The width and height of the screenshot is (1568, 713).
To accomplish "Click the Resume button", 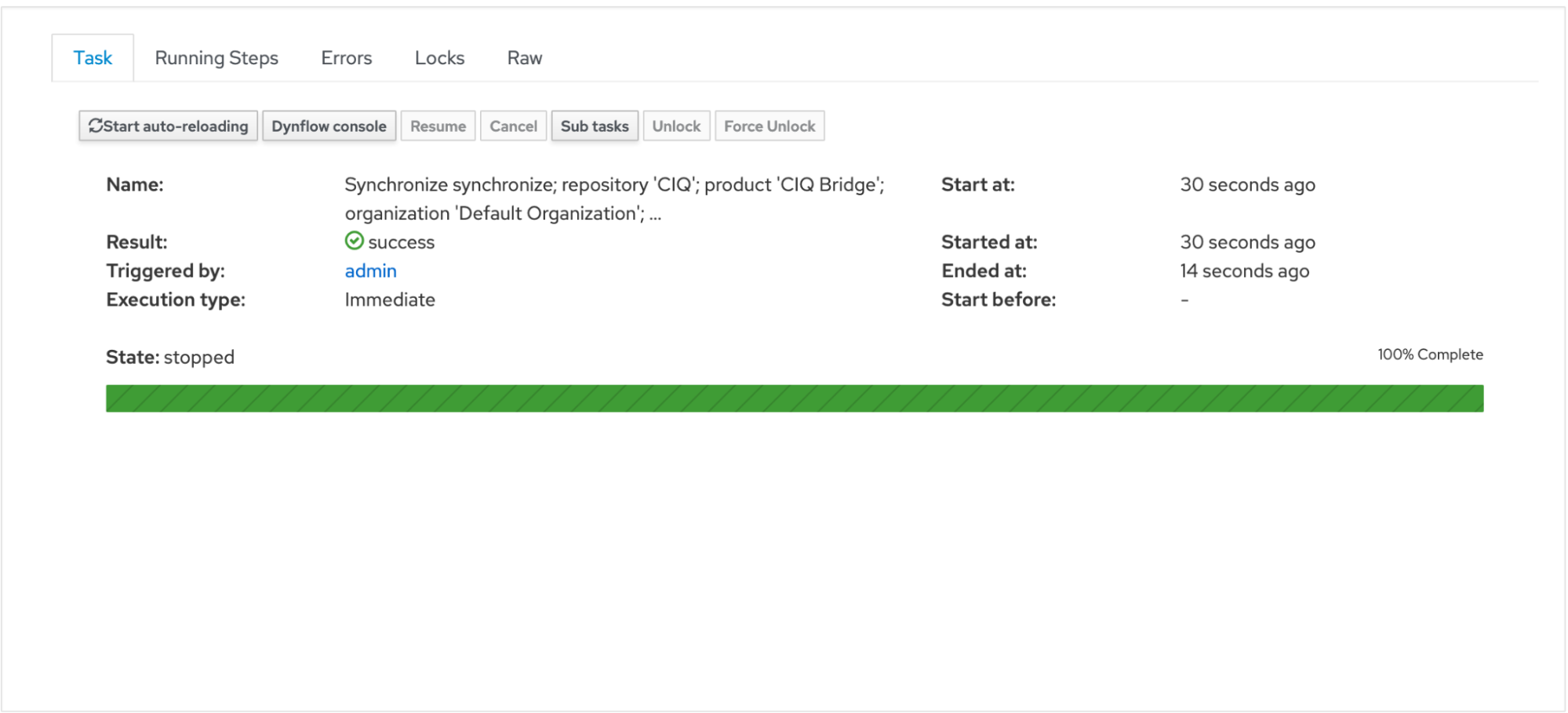I will click(438, 126).
